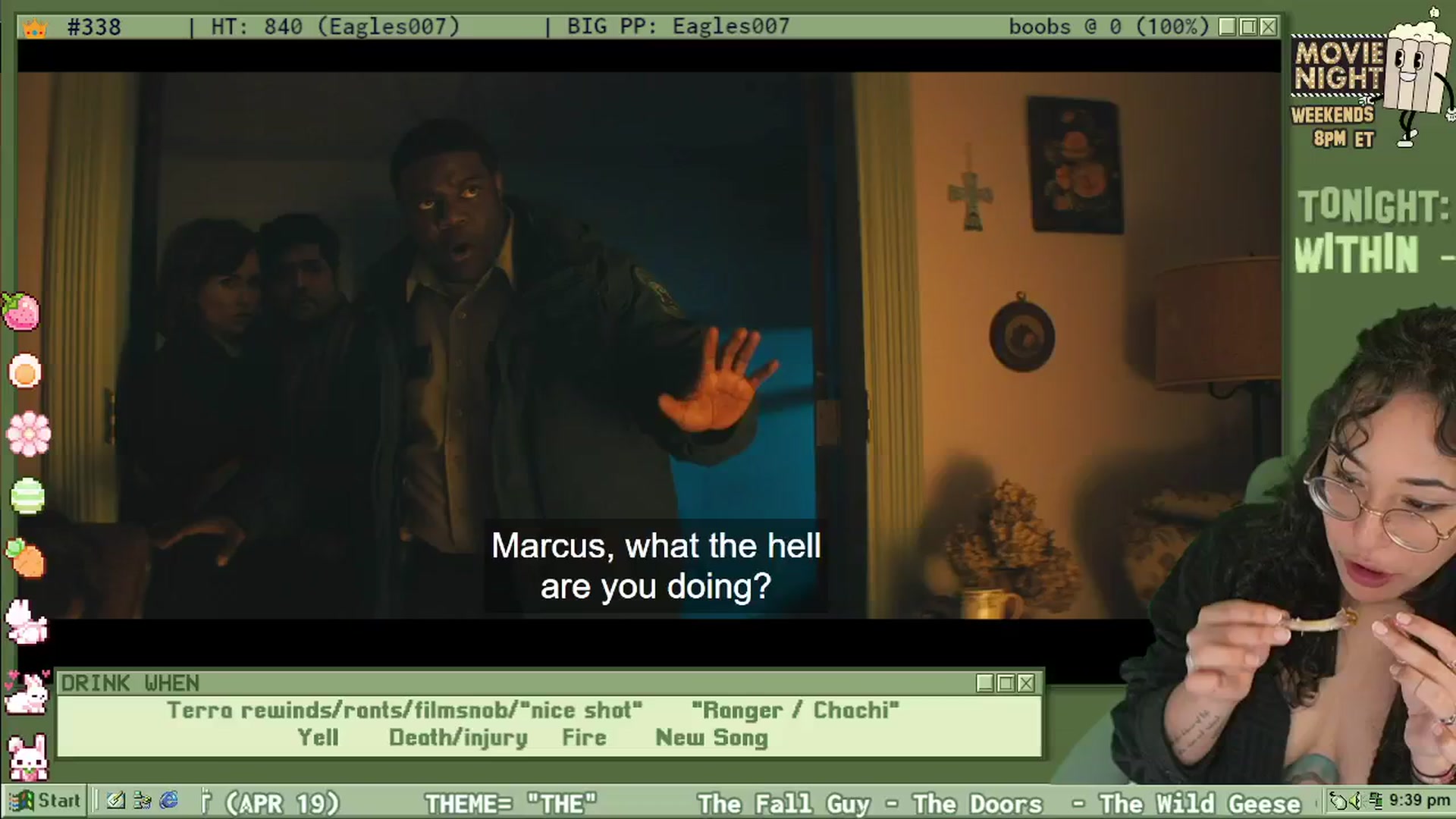Image resolution: width=1456 pixels, height=819 pixels.
Task: Click the orange fruit icon with green leaf
Action: 27,558
